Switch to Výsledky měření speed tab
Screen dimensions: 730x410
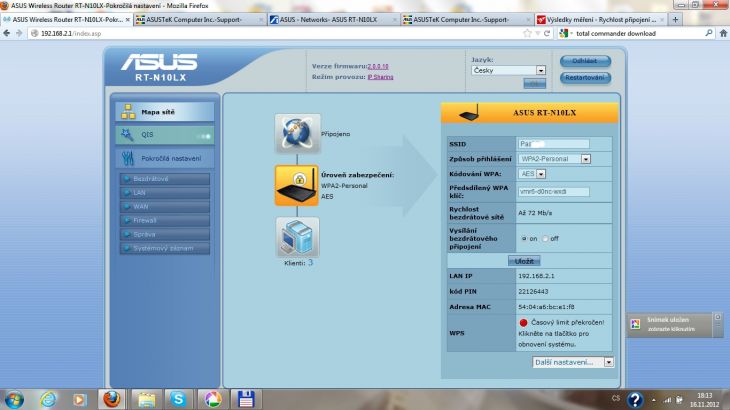[x=601, y=20]
